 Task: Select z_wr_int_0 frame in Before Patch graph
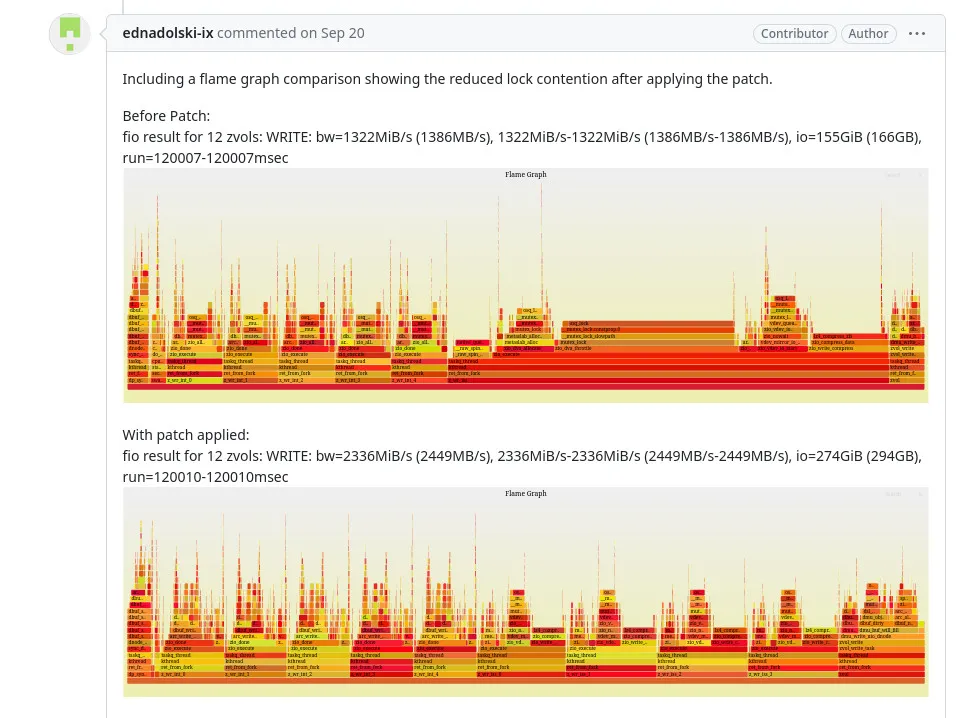click(194, 380)
